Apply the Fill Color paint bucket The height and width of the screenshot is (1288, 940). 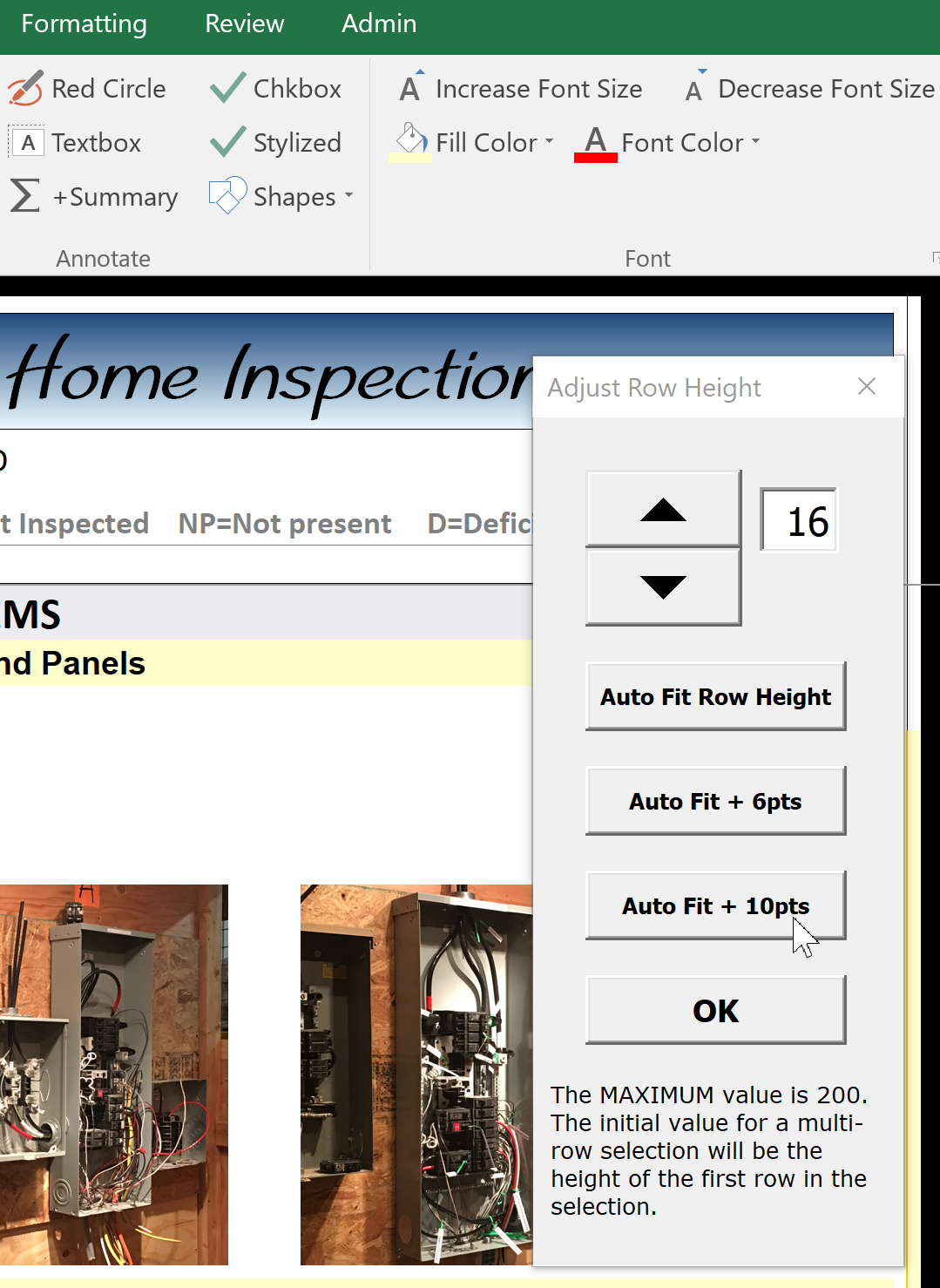pyautogui.click(x=410, y=142)
